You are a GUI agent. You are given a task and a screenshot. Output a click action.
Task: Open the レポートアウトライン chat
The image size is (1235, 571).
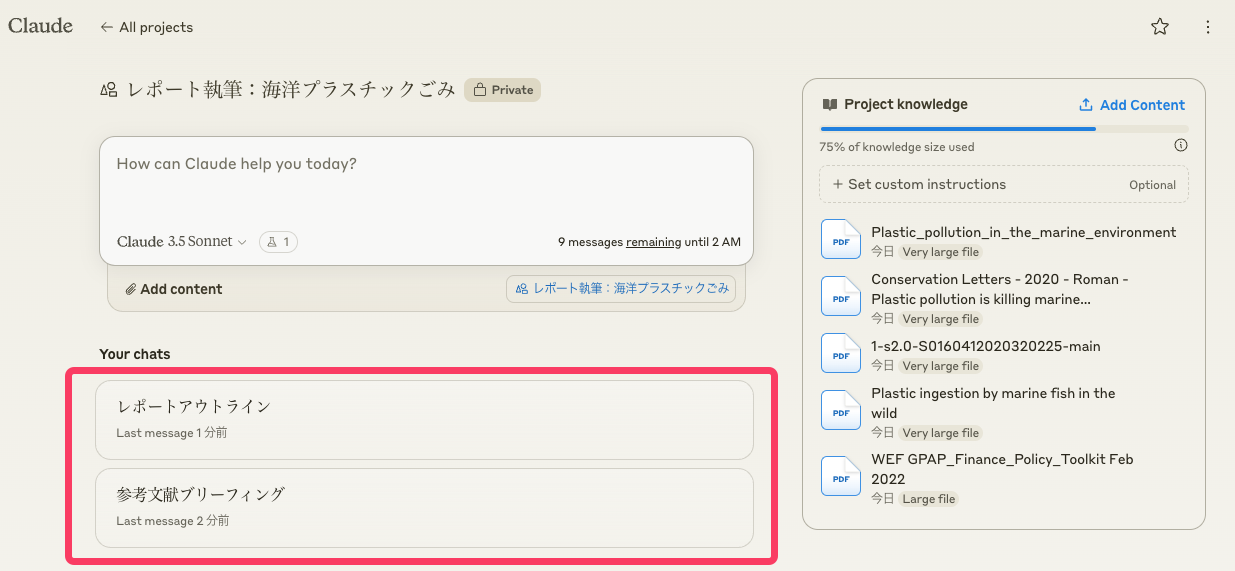[x=424, y=419]
